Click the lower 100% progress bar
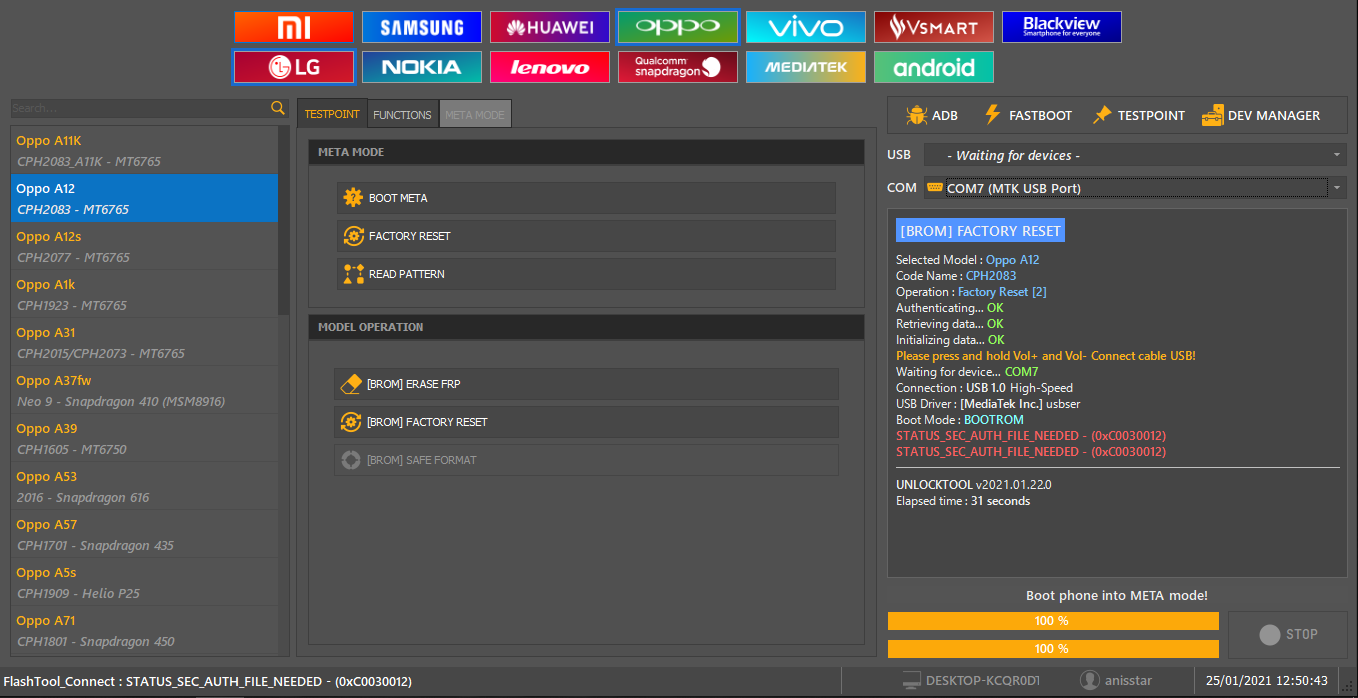The width and height of the screenshot is (1358, 698). coord(1053,649)
